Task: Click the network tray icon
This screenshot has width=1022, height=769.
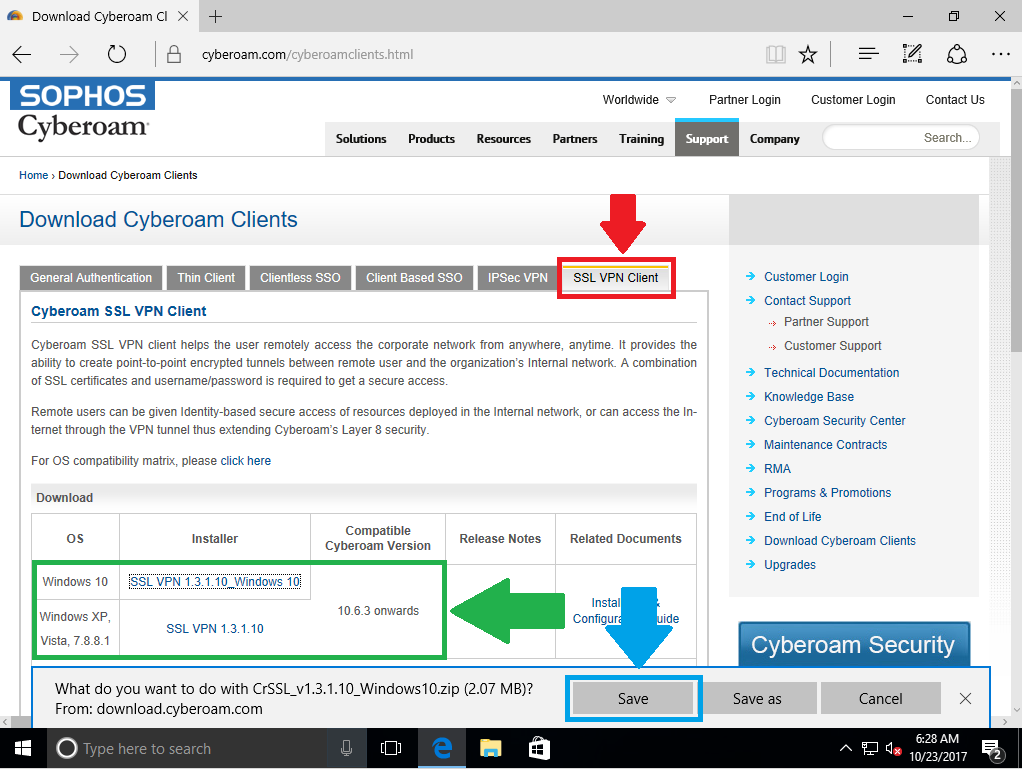Action: (869, 749)
